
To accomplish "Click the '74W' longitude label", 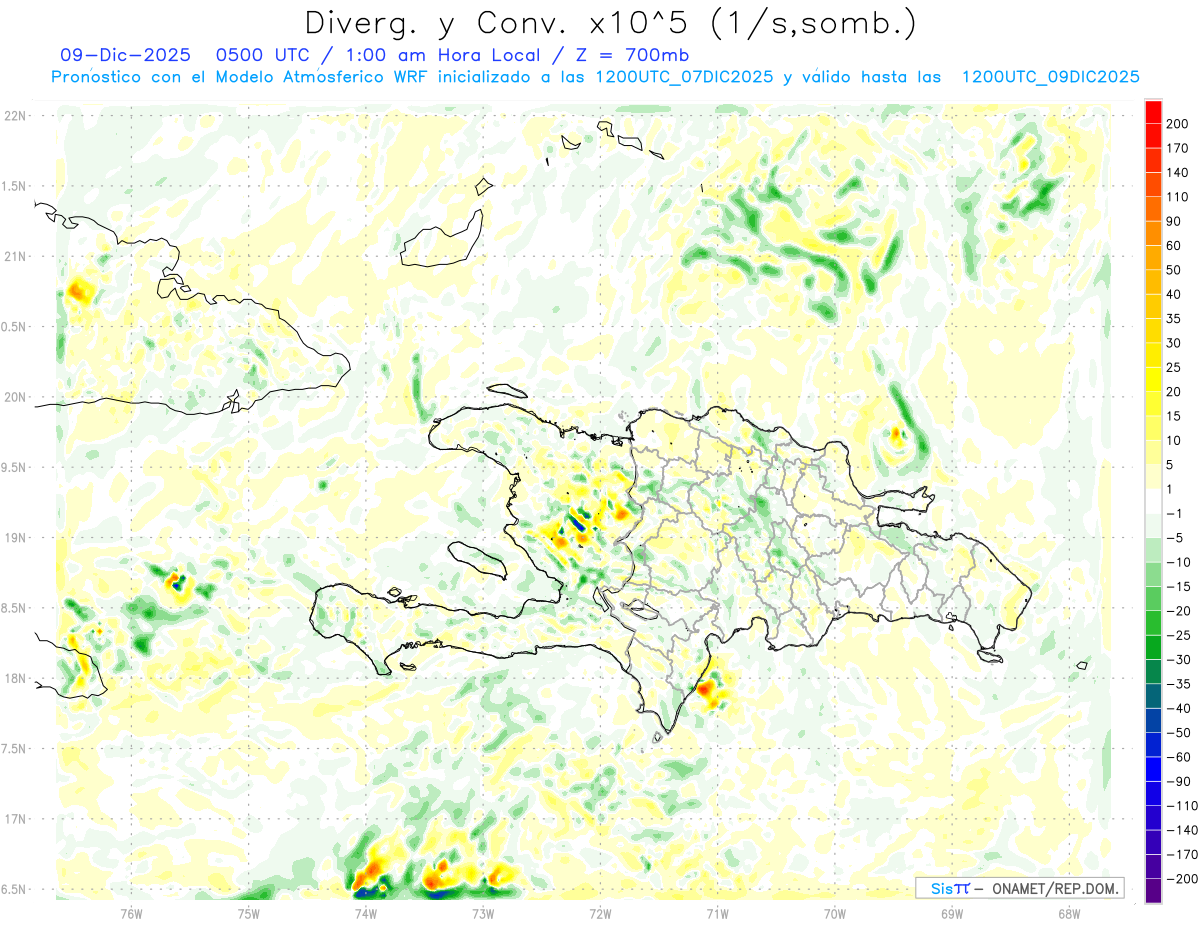I will tap(365, 913).
